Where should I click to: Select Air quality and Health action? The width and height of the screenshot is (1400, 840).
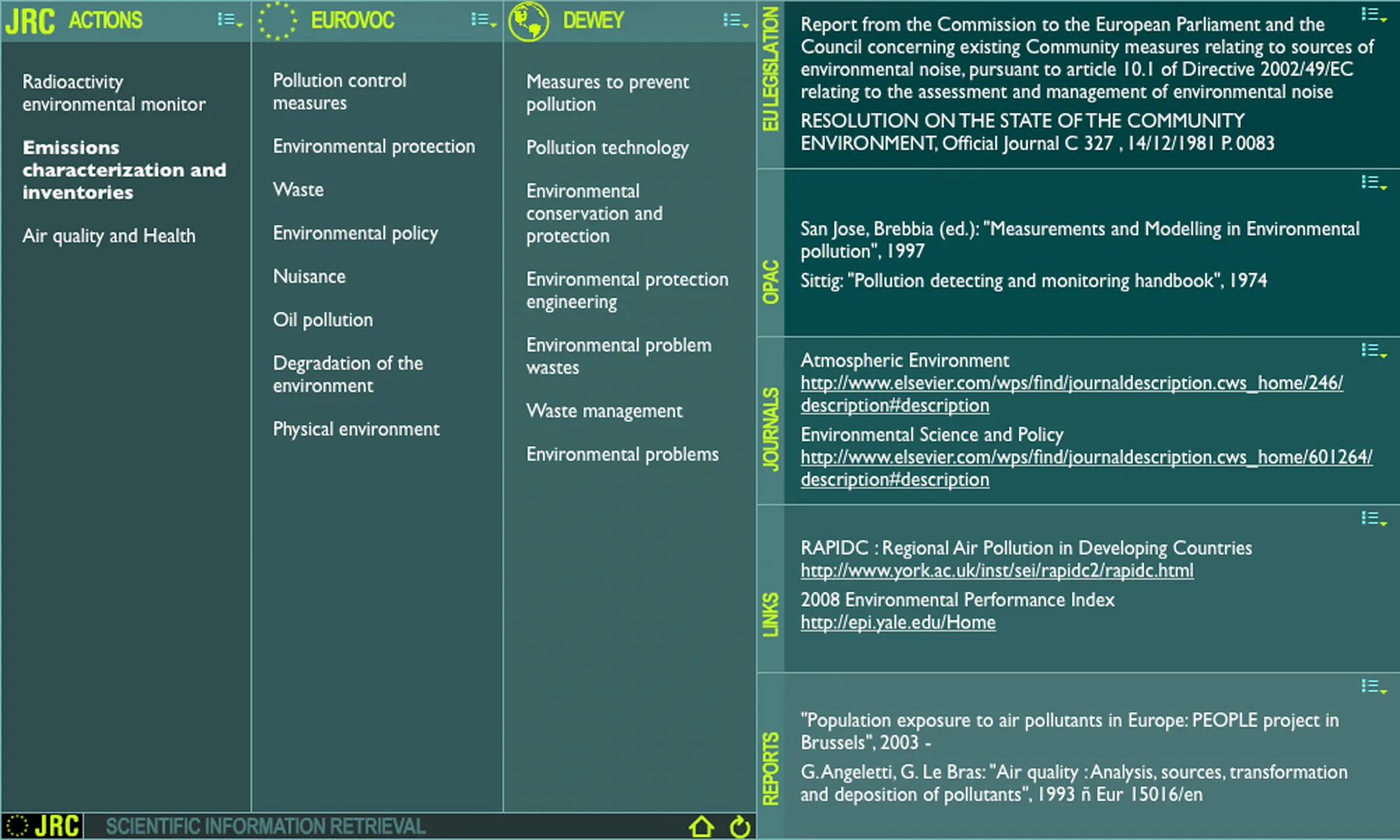(109, 236)
